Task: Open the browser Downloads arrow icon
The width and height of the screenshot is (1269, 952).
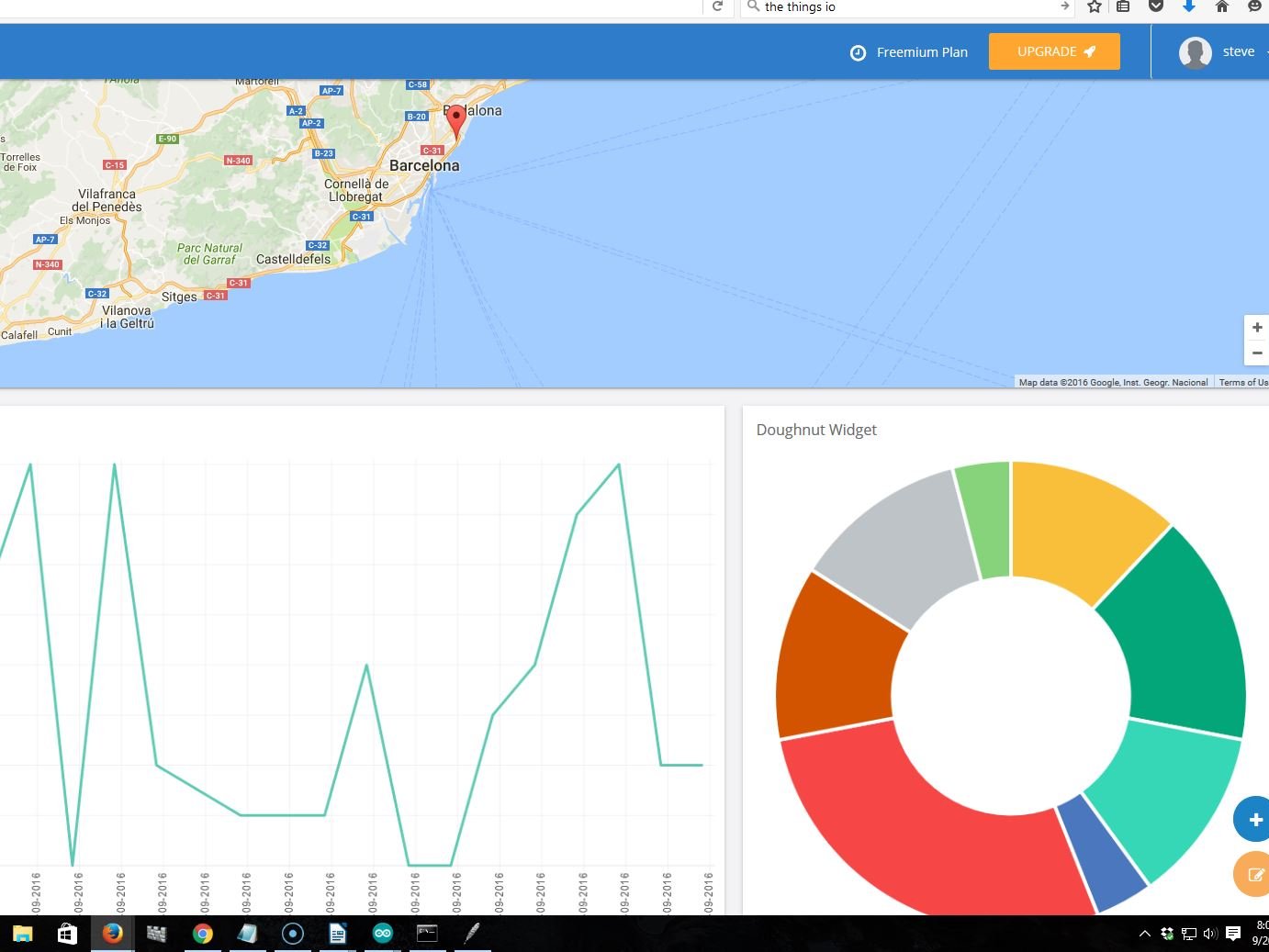Action: 1188,7
